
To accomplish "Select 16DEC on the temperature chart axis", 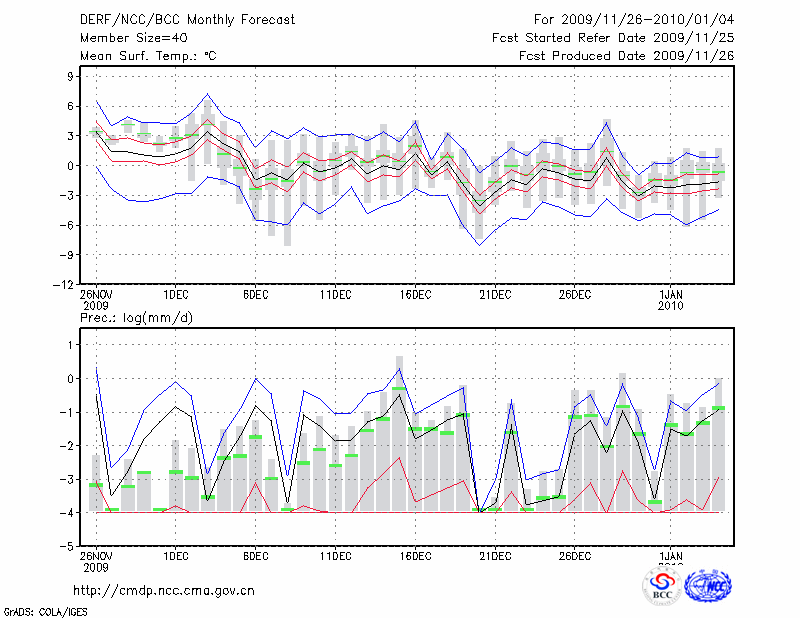I will 415,294.
